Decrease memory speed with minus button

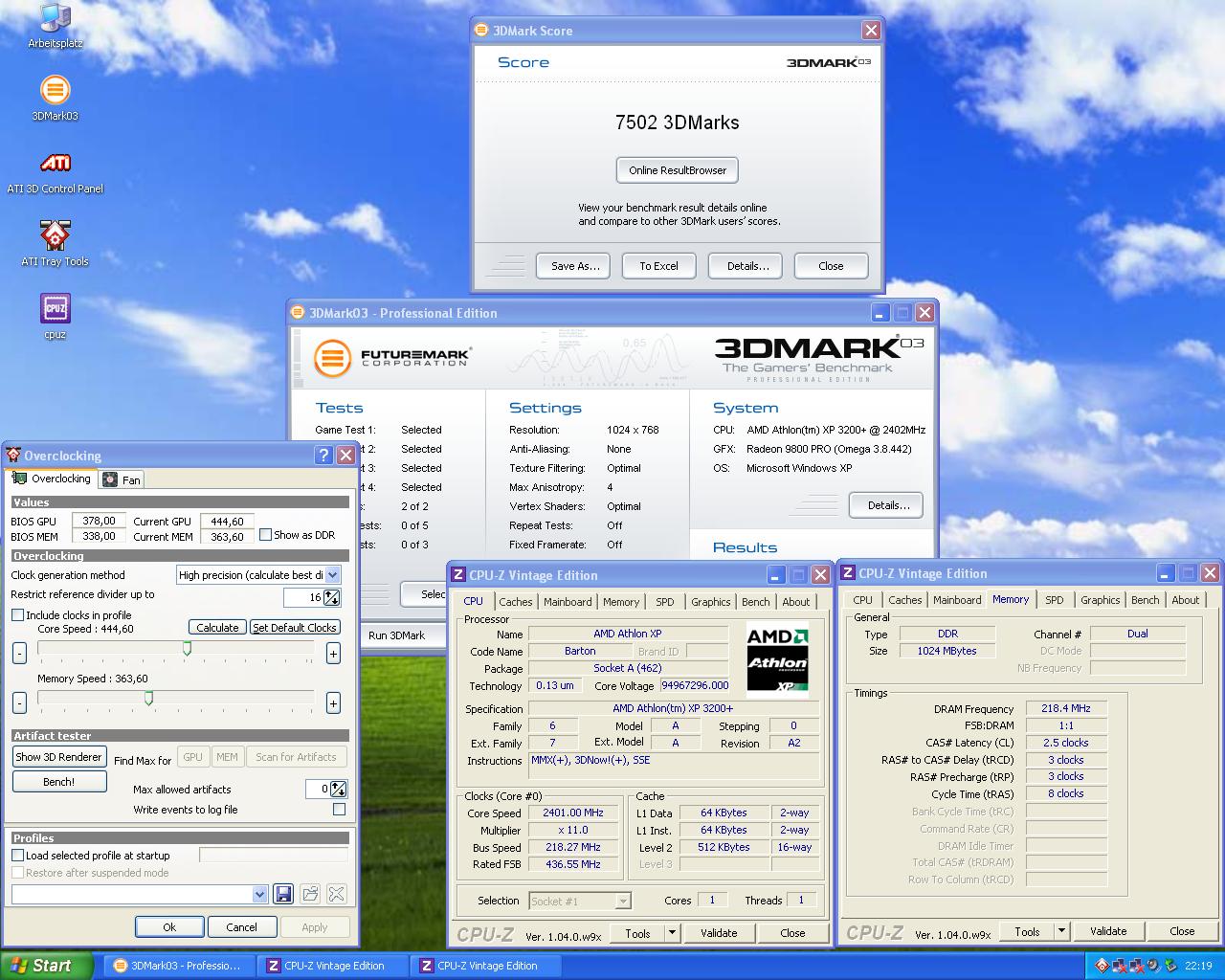(x=19, y=702)
